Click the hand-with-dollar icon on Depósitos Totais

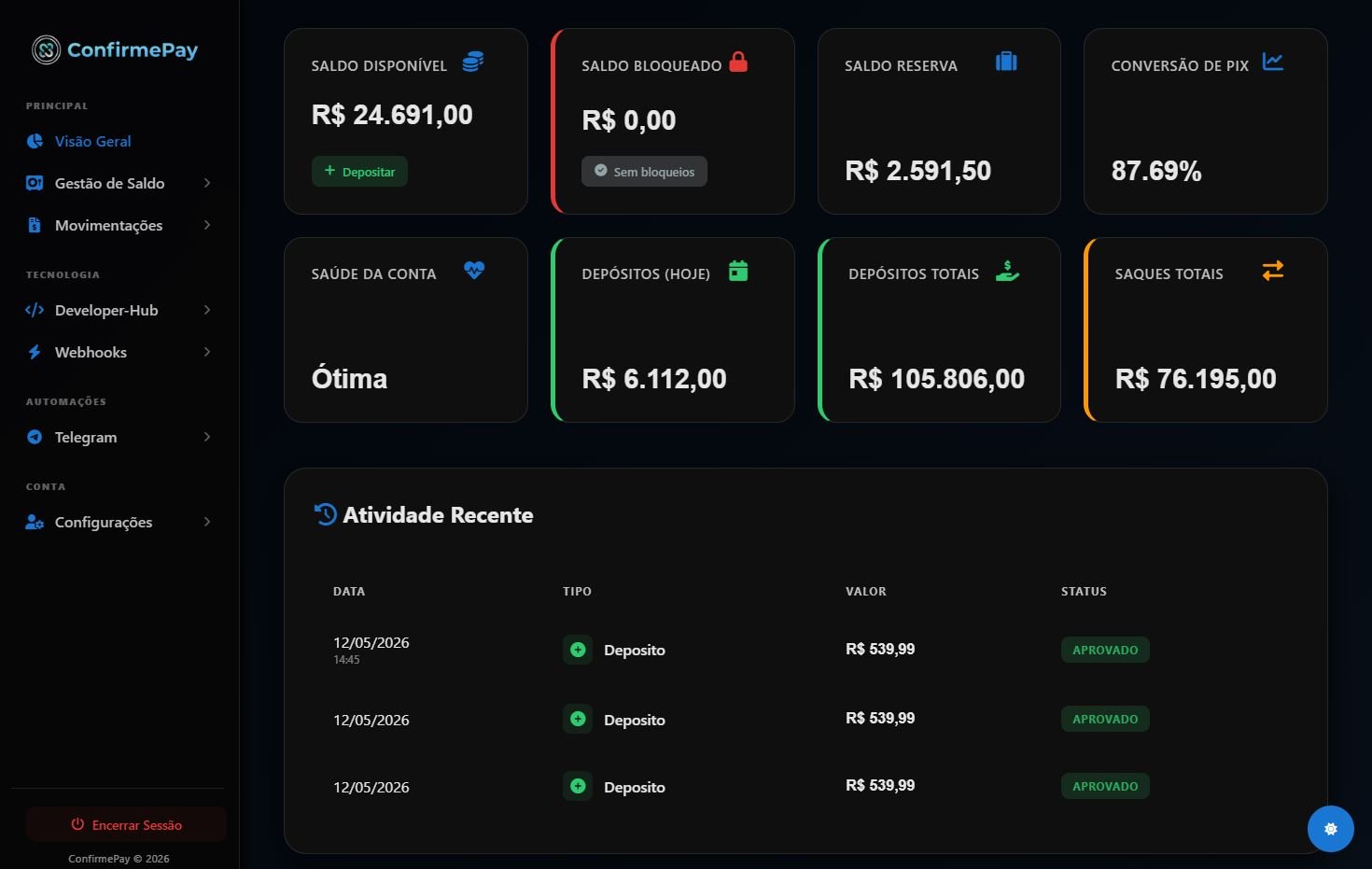(1007, 271)
